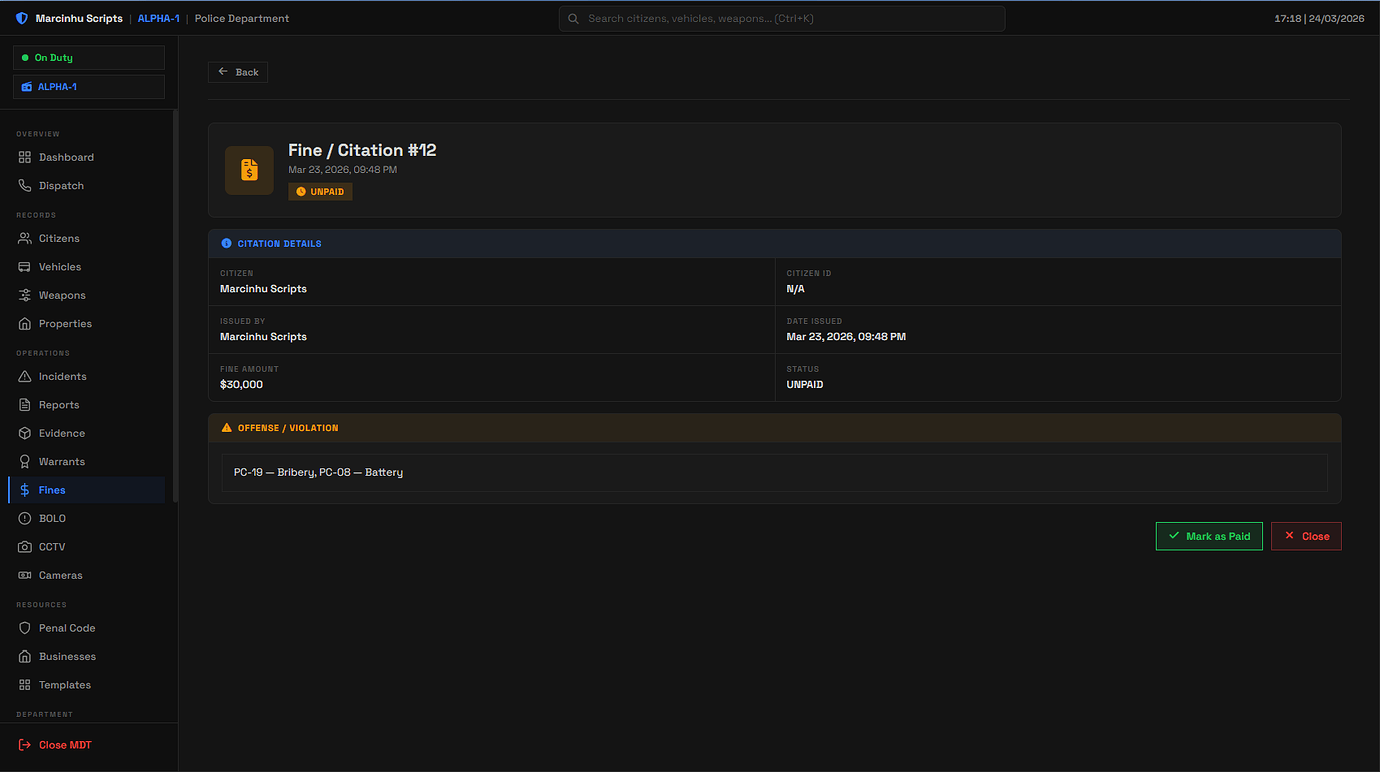This screenshot has height=772, width=1380.
Task: Click the BOLO alert icon
Action: 25,518
